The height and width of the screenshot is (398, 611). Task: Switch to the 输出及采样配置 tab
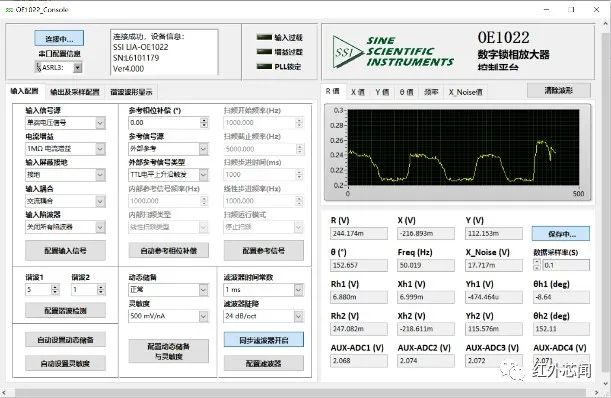coord(74,92)
